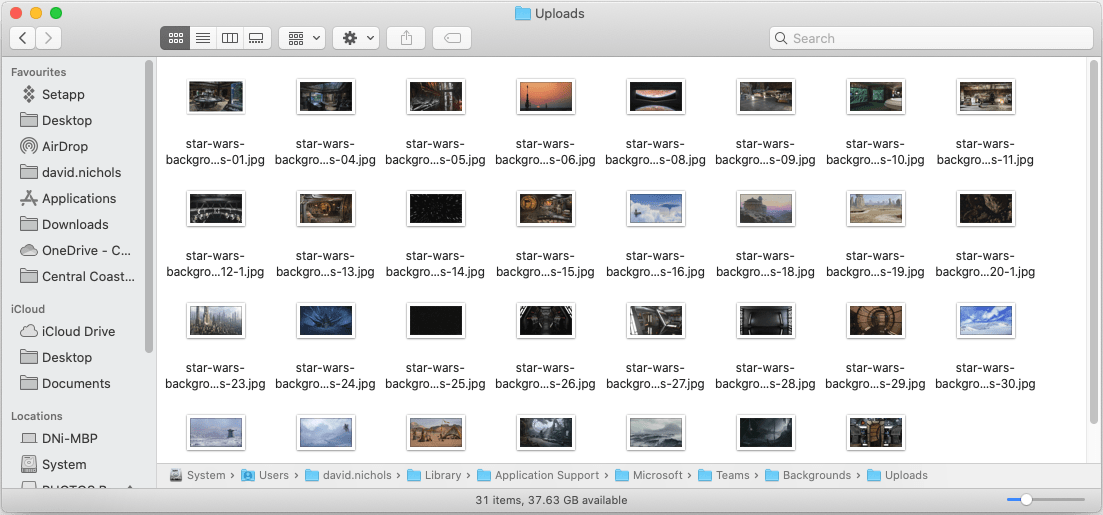Click the file name ending s-29.jpg
This screenshot has height=515, width=1103.
[x=876, y=376]
